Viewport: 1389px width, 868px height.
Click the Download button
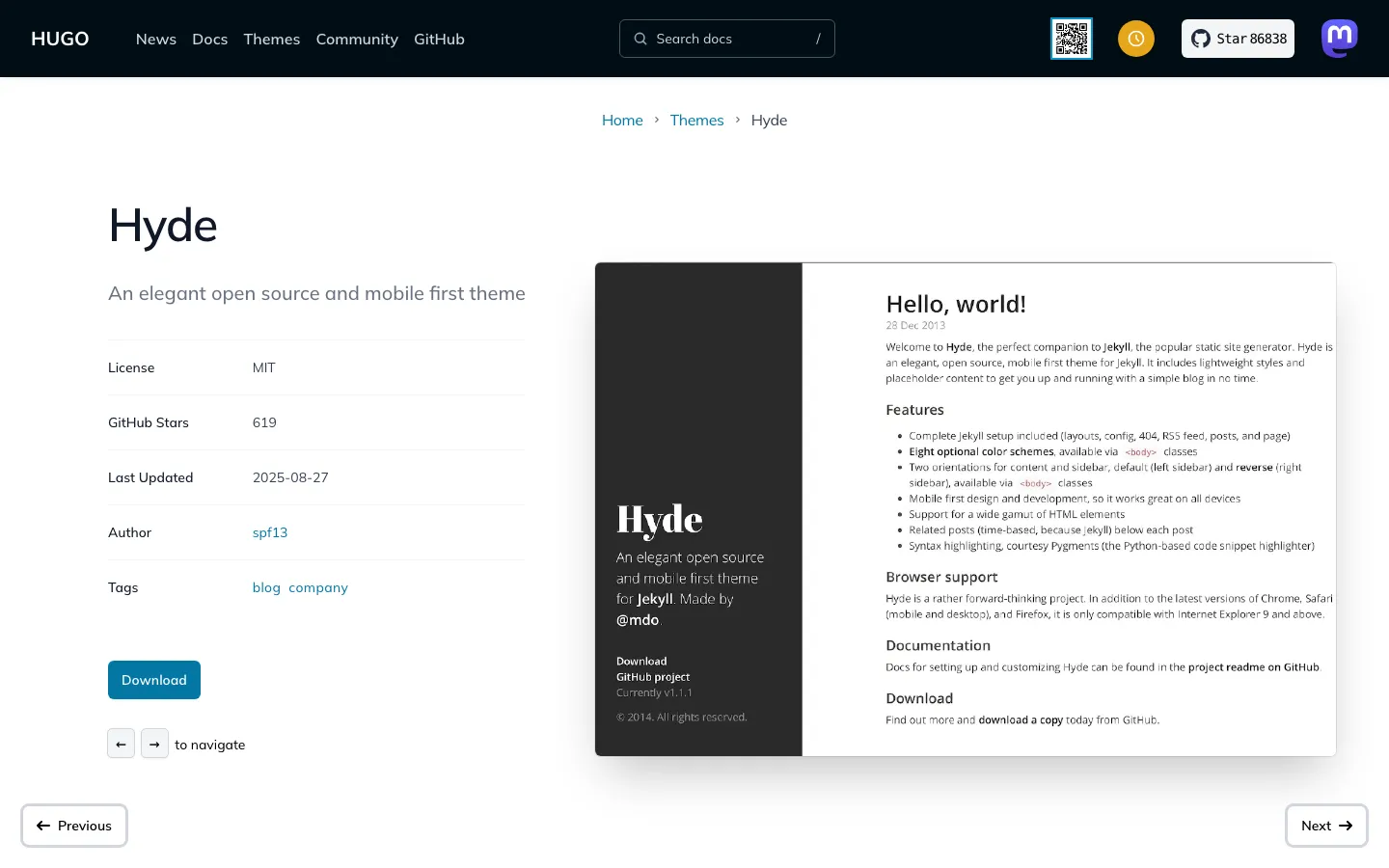(154, 680)
